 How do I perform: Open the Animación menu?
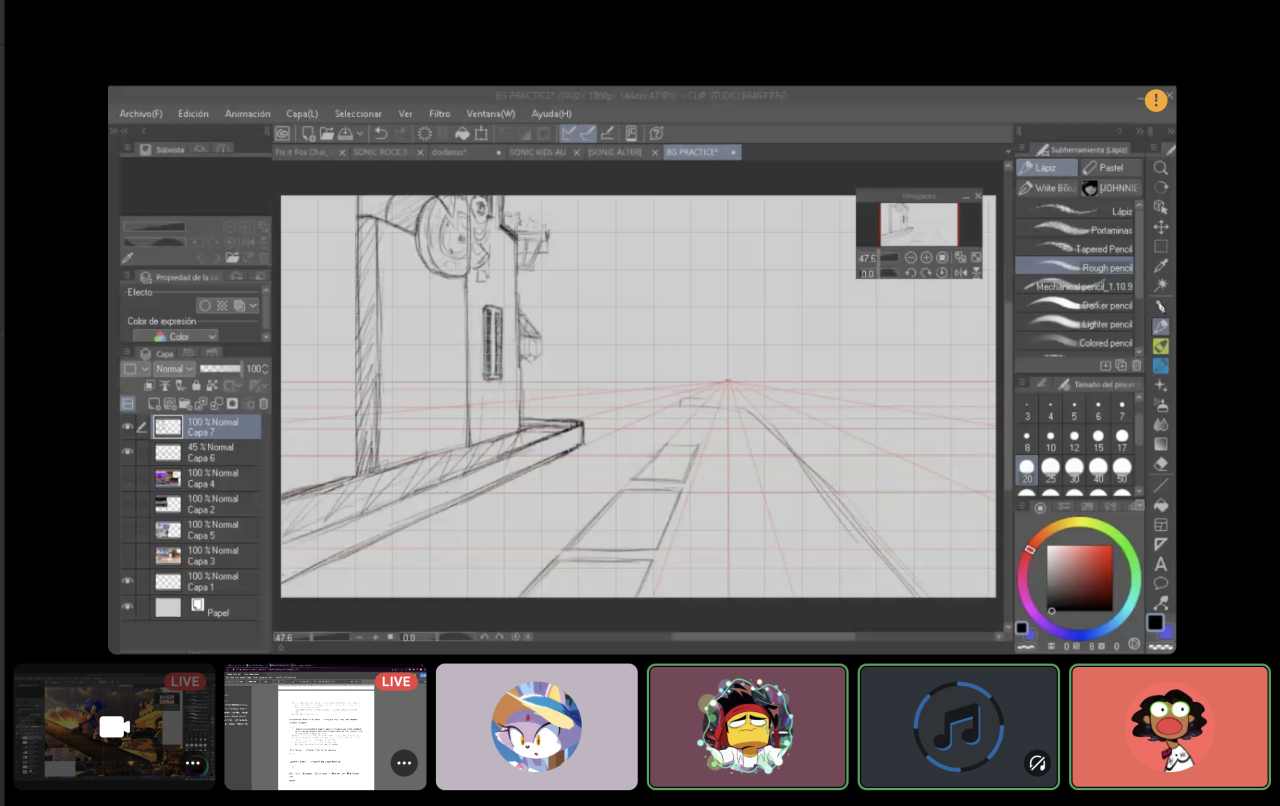(247, 114)
